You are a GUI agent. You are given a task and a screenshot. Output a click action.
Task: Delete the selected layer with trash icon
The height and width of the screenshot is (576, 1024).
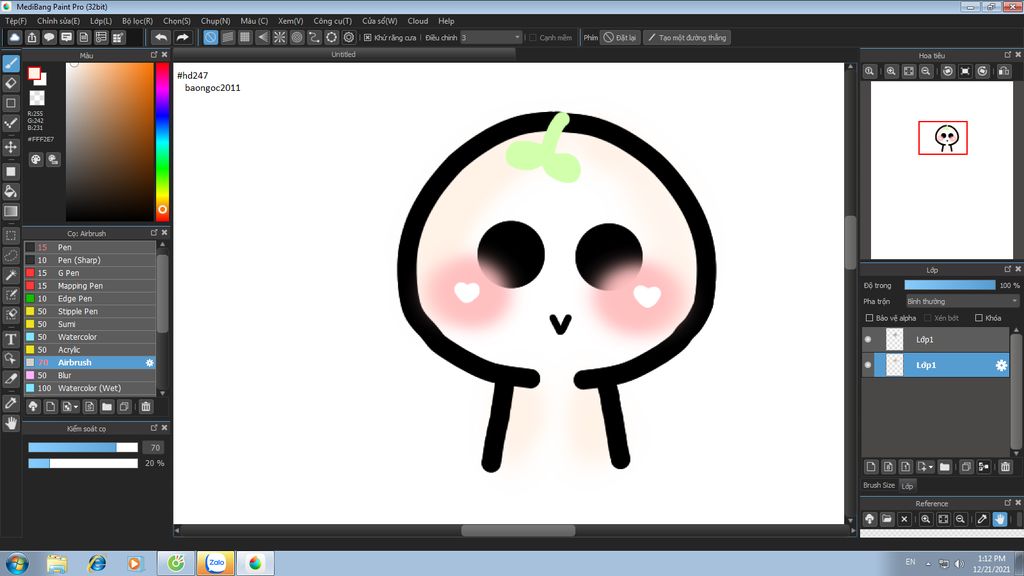pyautogui.click(x=1005, y=466)
